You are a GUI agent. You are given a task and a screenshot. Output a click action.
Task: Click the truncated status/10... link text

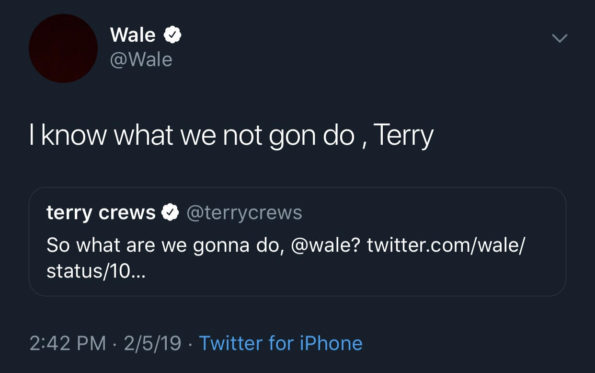click(x=96, y=271)
